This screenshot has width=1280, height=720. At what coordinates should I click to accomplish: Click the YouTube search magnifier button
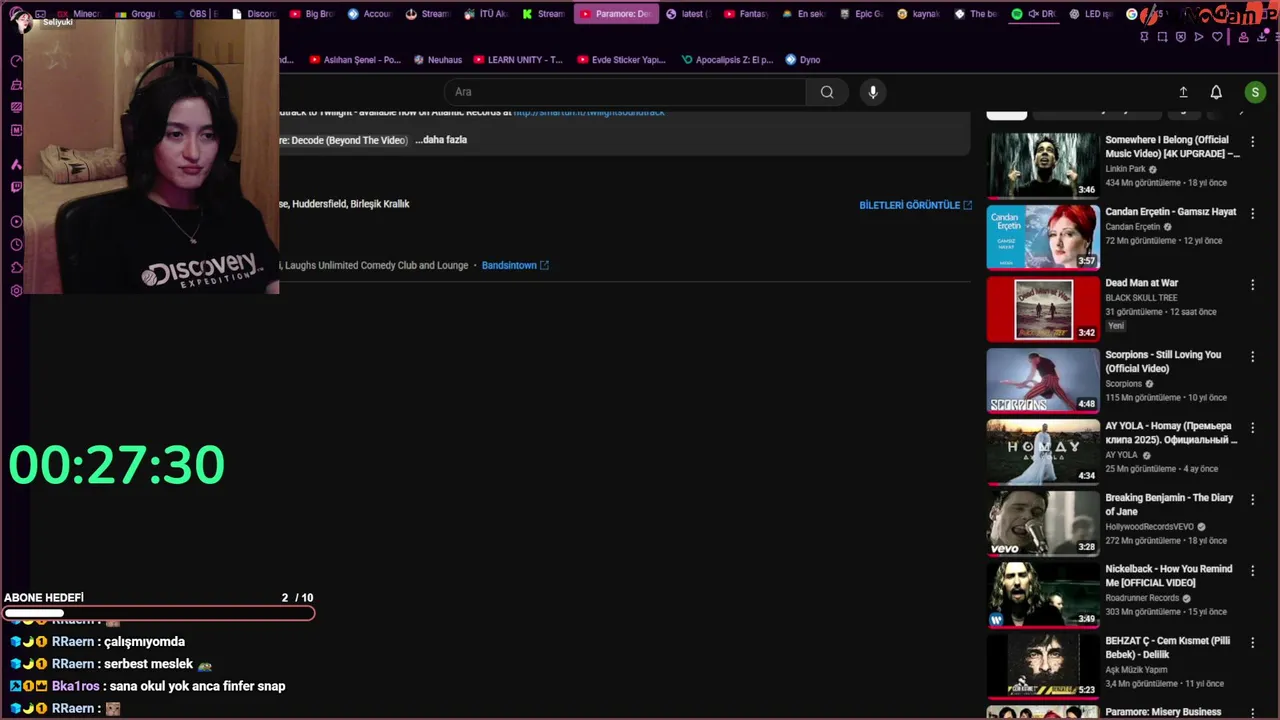[x=827, y=92]
